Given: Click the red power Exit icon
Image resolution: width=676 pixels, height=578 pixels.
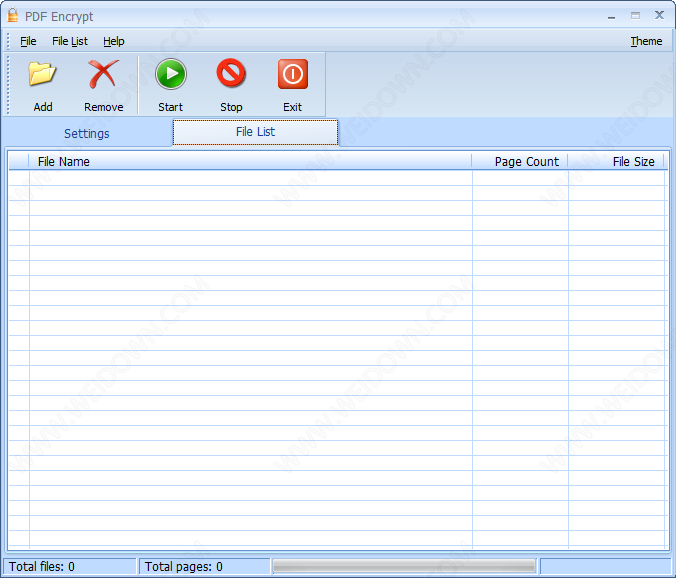Looking at the screenshot, I should [x=293, y=74].
